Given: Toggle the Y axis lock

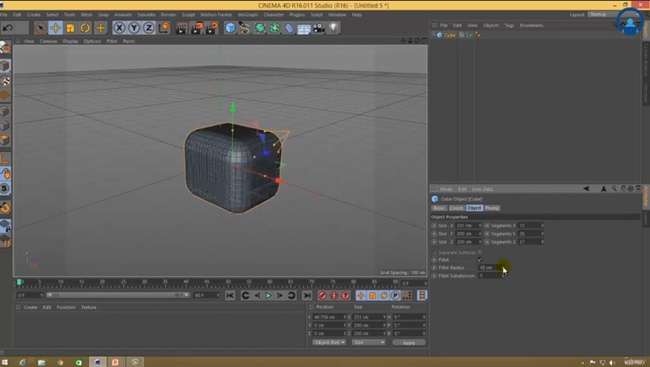Looking at the screenshot, I should (134, 28).
